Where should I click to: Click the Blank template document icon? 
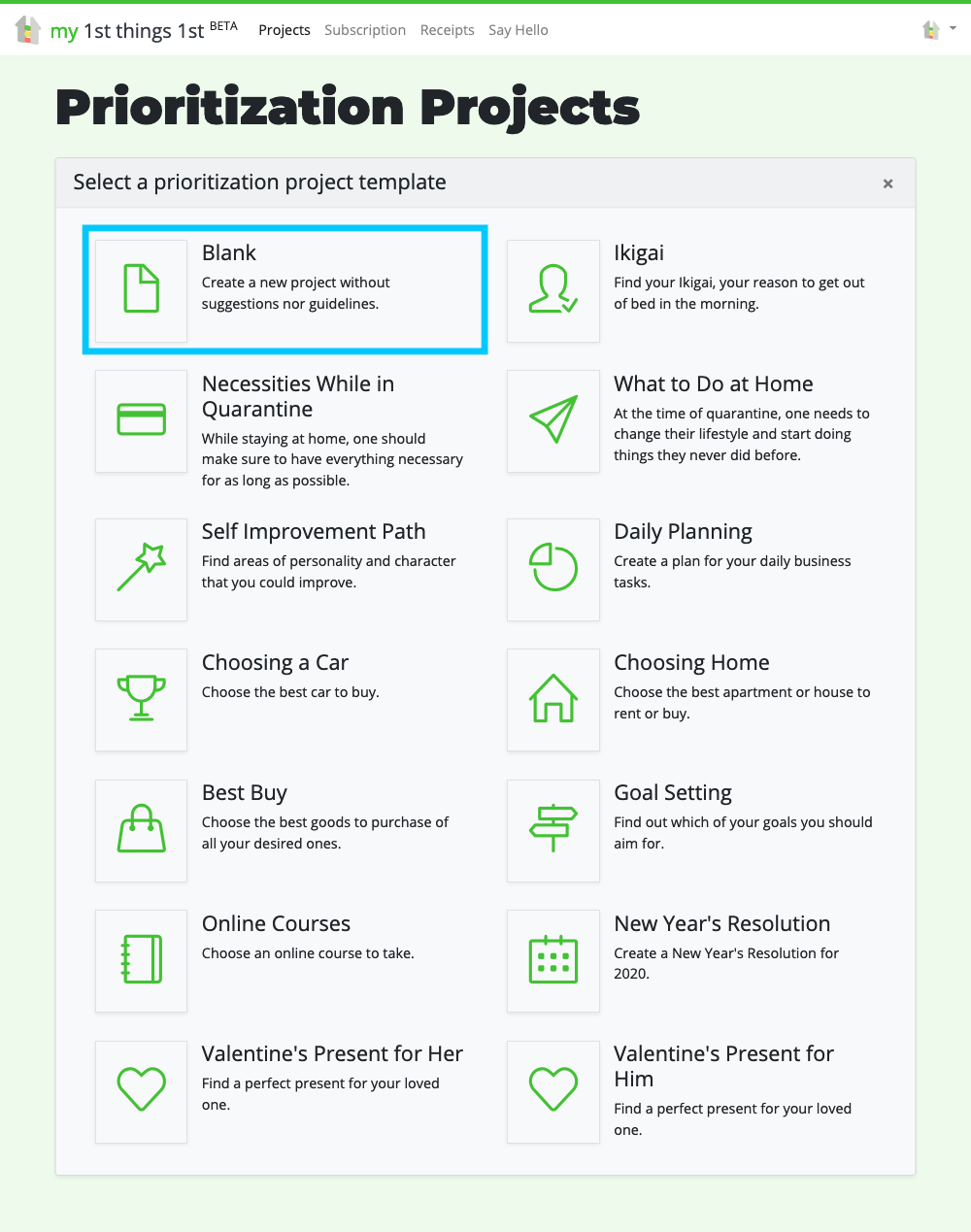(x=141, y=289)
